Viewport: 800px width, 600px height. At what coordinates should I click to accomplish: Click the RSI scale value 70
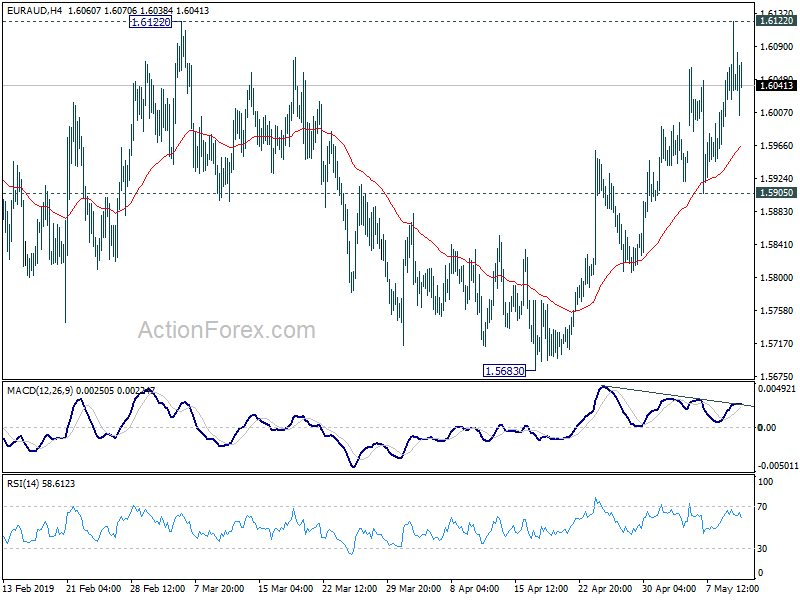coord(762,507)
